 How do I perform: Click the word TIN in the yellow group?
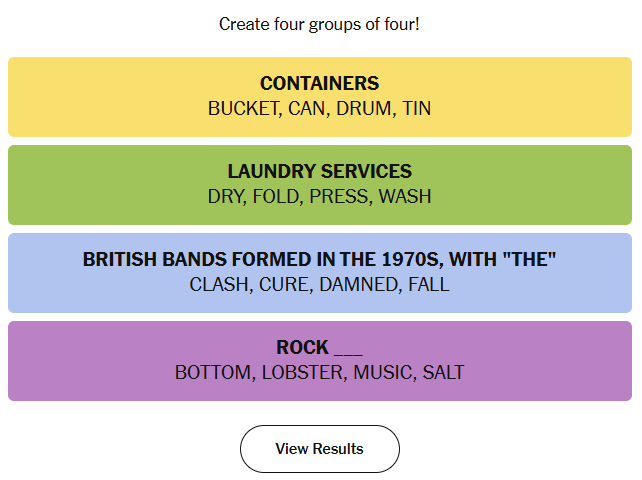click(416, 109)
